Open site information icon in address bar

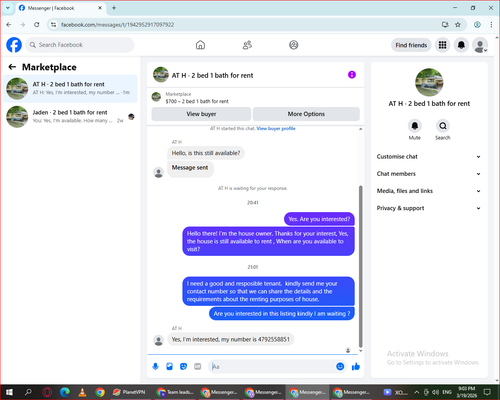tap(53, 25)
